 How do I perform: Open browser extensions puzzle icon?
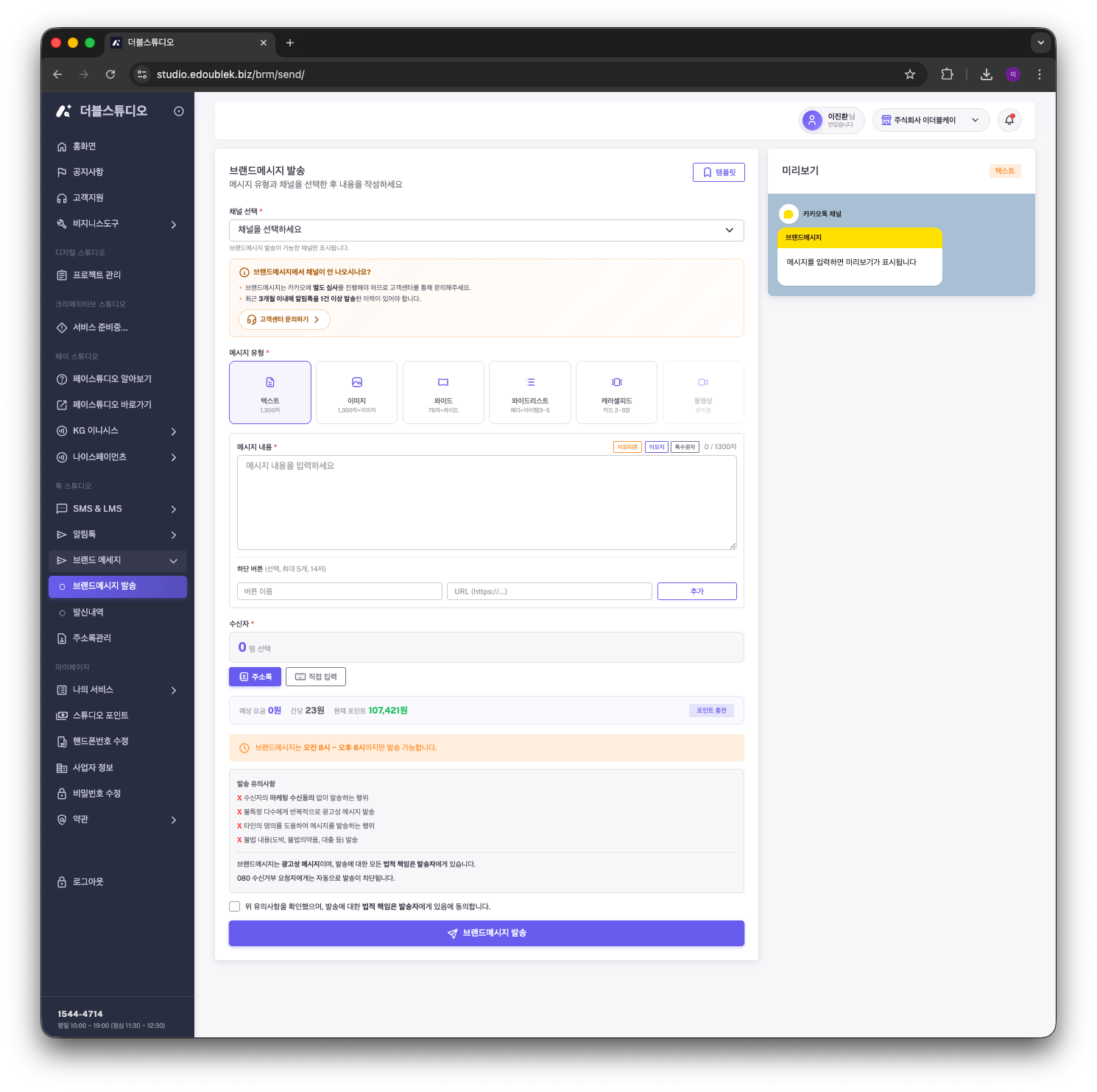coord(948,74)
